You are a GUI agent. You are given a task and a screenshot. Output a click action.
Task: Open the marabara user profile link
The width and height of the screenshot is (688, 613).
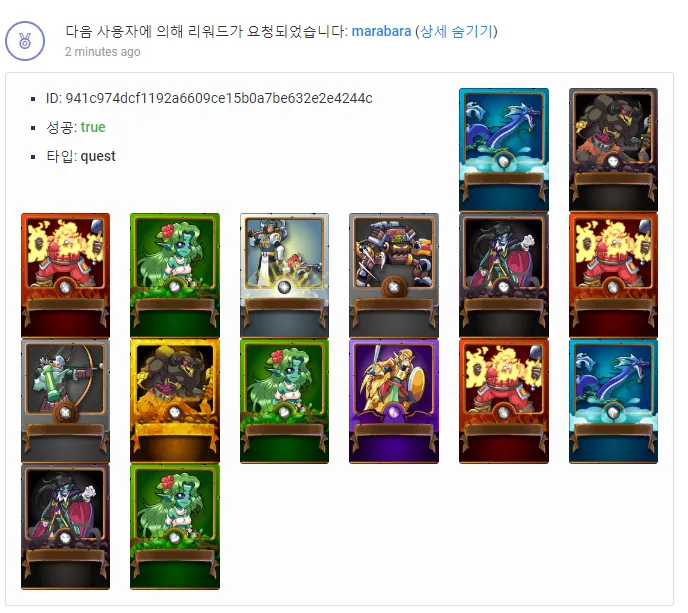coord(381,31)
